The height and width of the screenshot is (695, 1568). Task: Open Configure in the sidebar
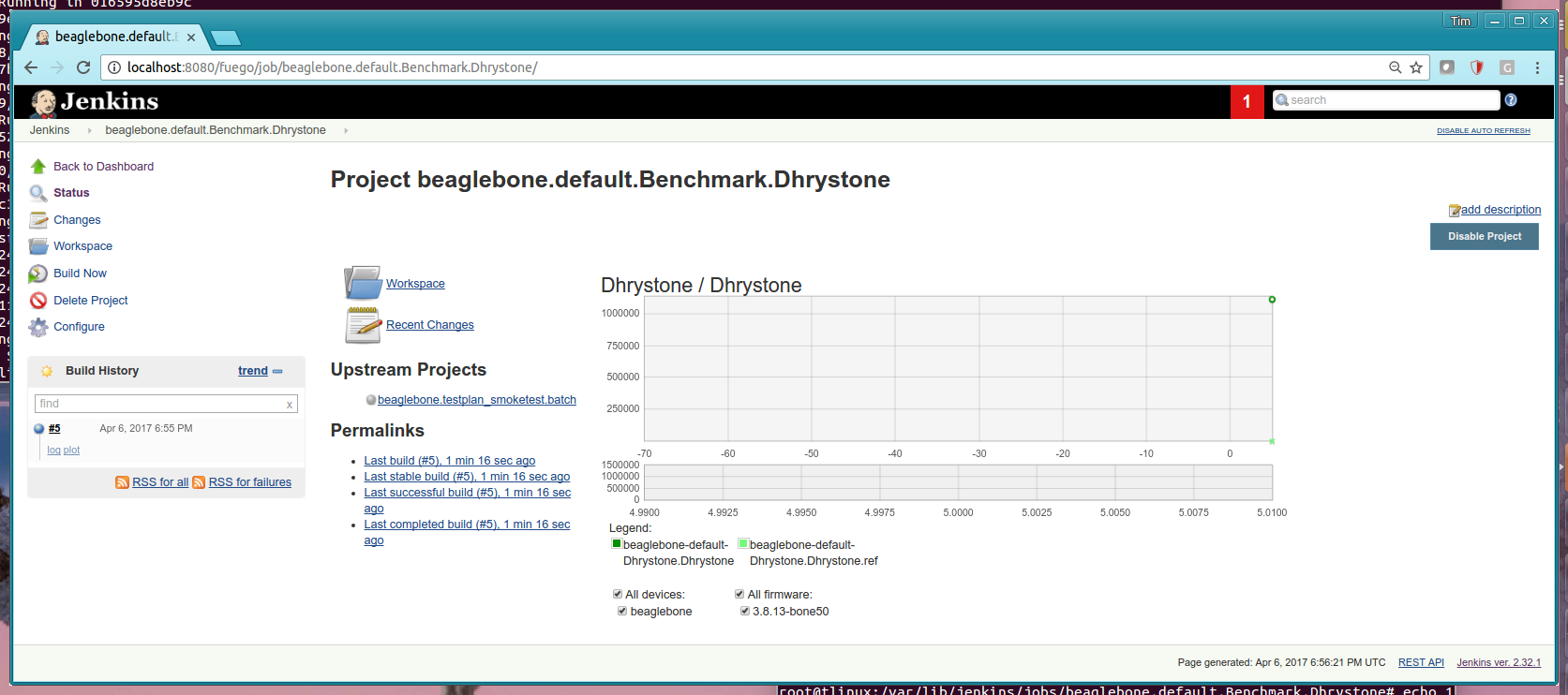(x=79, y=327)
